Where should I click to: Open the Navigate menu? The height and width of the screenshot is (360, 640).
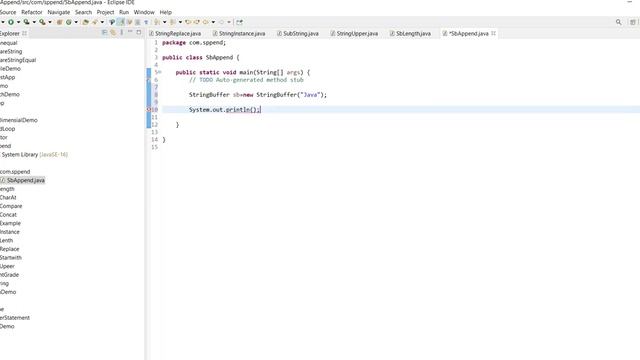59,12
